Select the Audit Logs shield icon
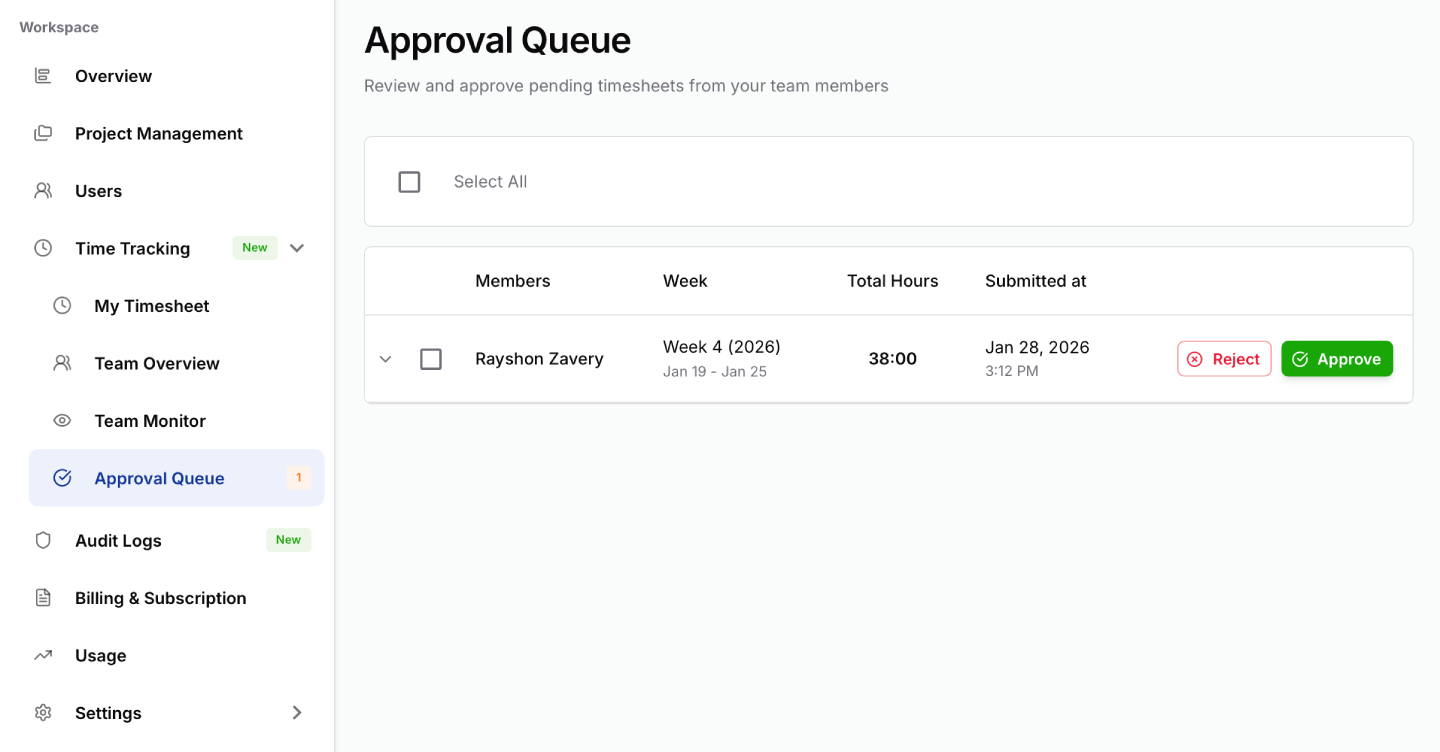The image size is (1440, 752). (42, 540)
